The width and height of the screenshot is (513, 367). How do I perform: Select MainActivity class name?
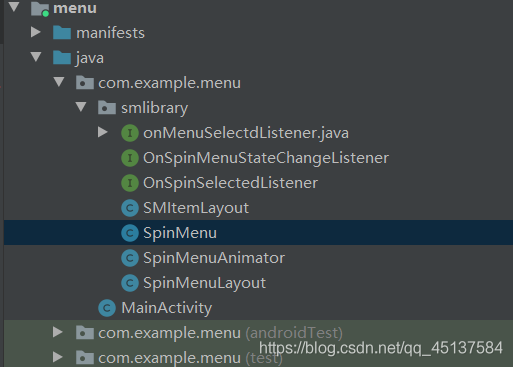coord(167,308)
